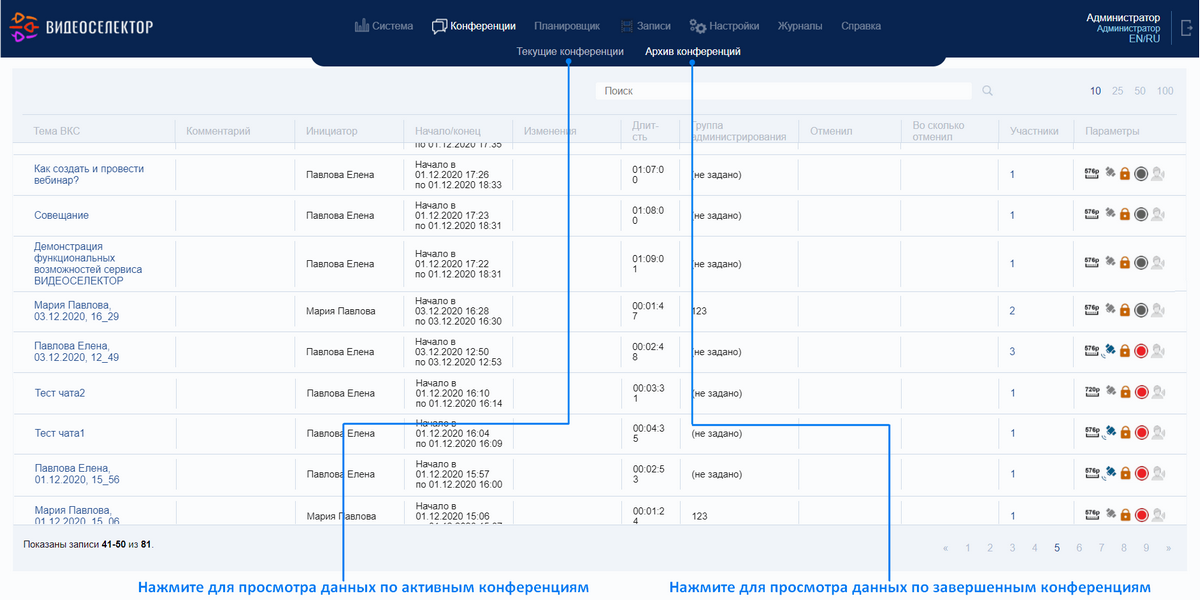Click participant icon in Тест чата1 row
This screenshot has height=600, width=1200.
point(1158,433)
